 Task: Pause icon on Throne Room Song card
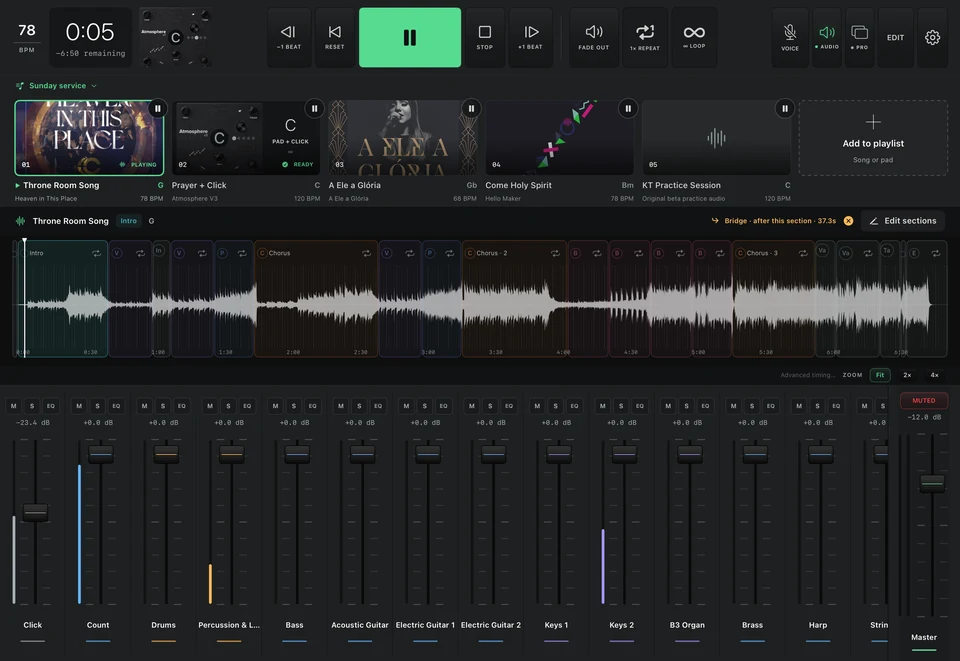point(157,108)
